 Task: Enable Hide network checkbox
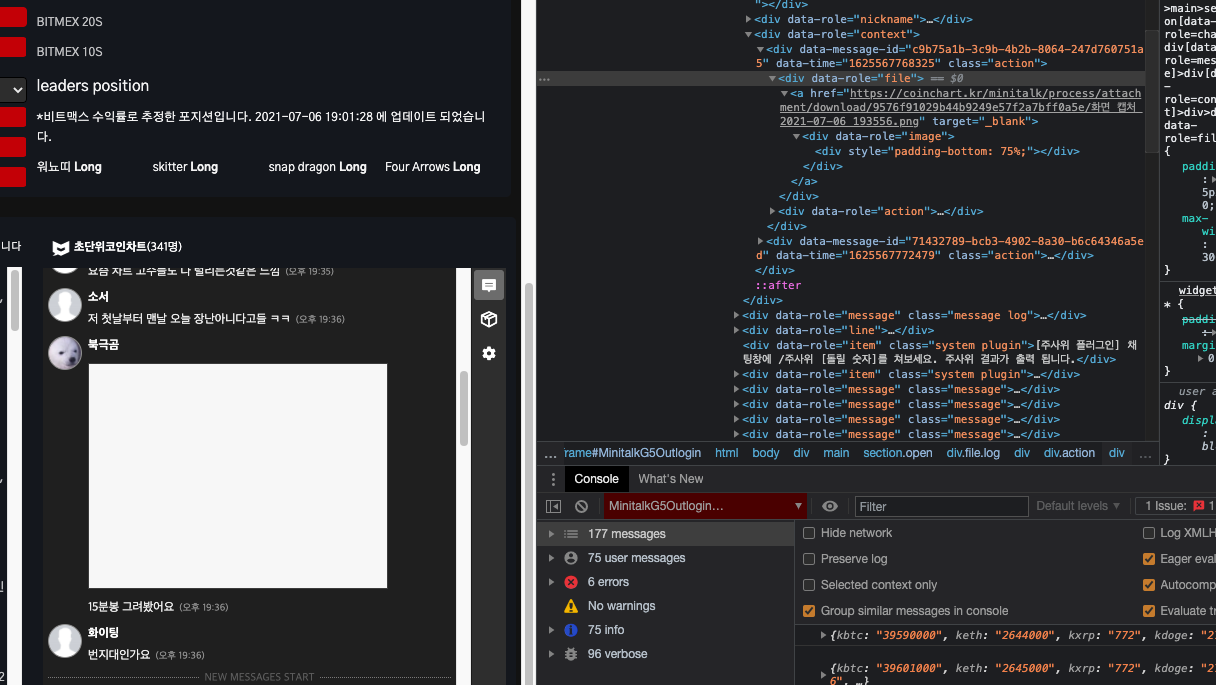[809, 533]
